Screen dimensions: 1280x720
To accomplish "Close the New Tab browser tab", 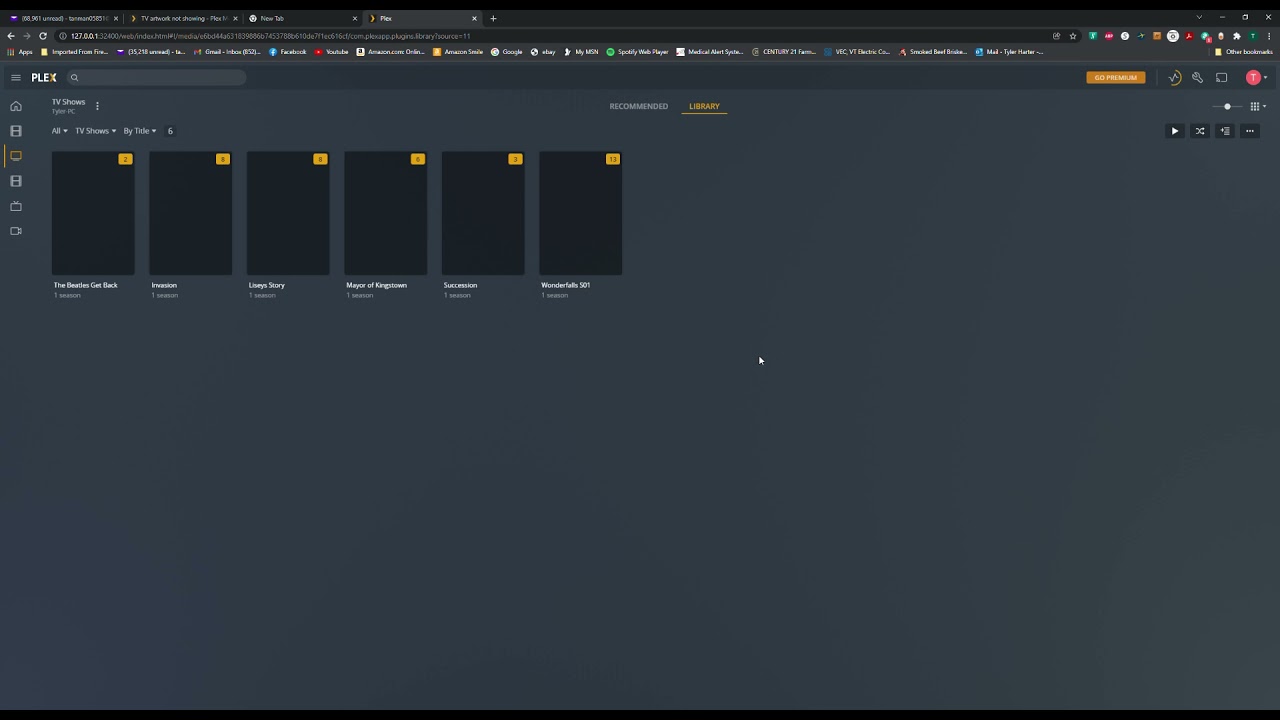I will click(x=354, y=18).
